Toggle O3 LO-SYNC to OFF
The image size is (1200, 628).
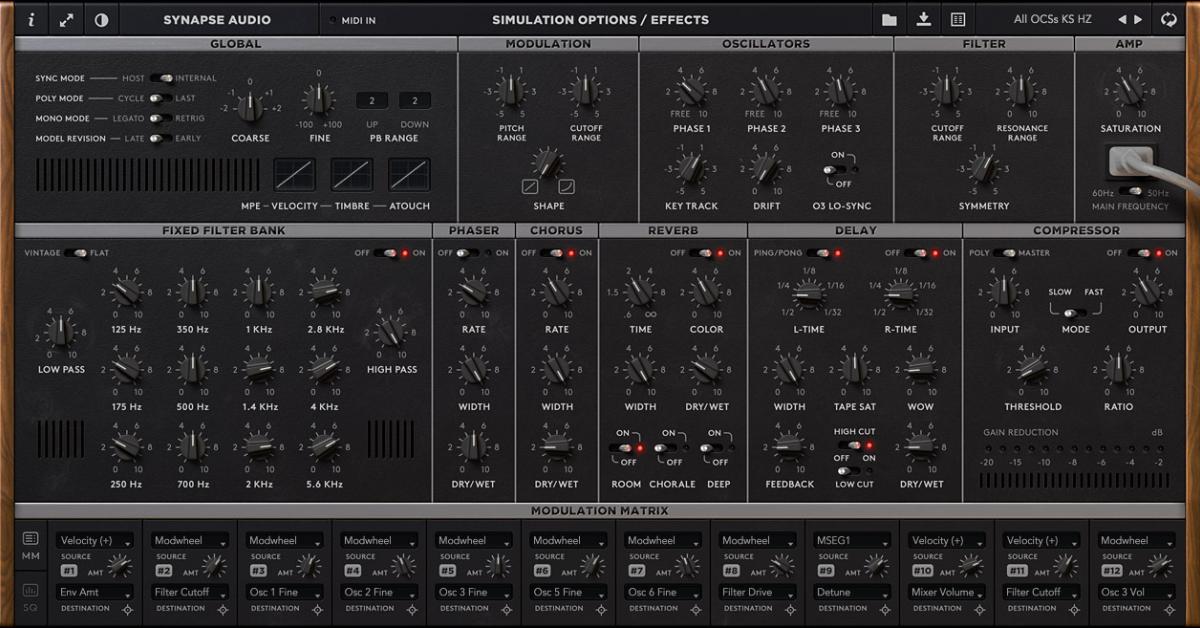(x=836, y=171)
